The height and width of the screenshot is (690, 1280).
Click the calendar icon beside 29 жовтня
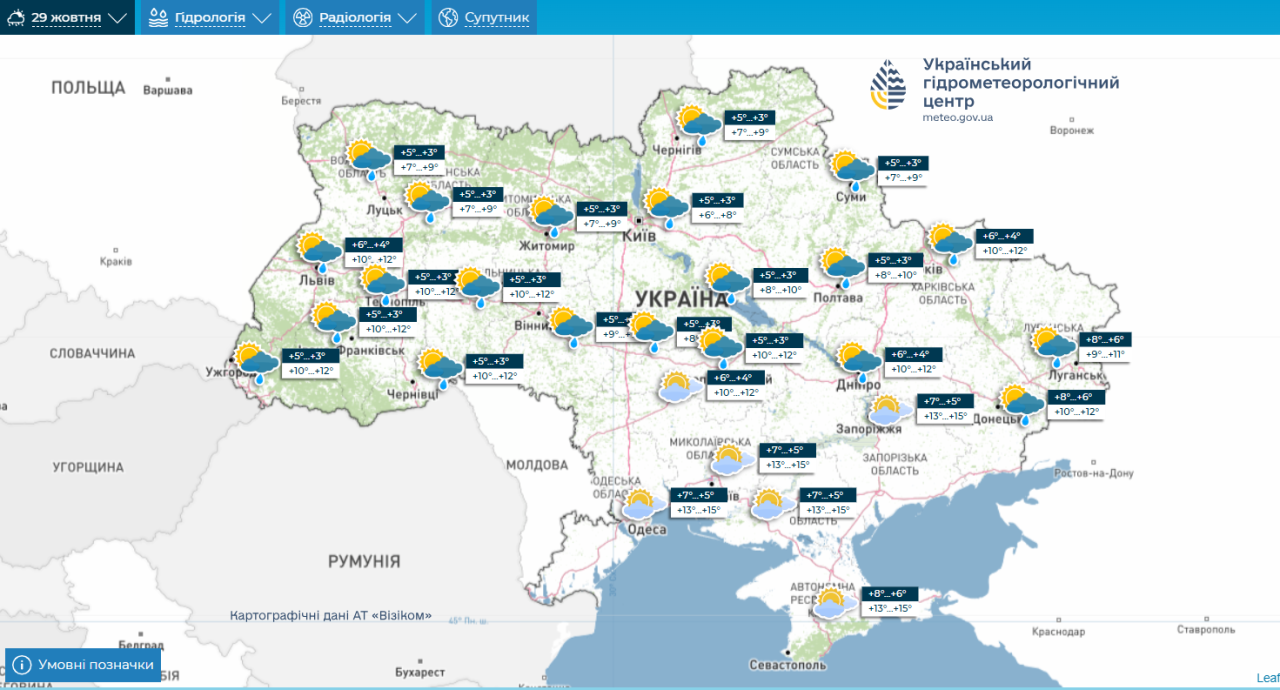14,17
